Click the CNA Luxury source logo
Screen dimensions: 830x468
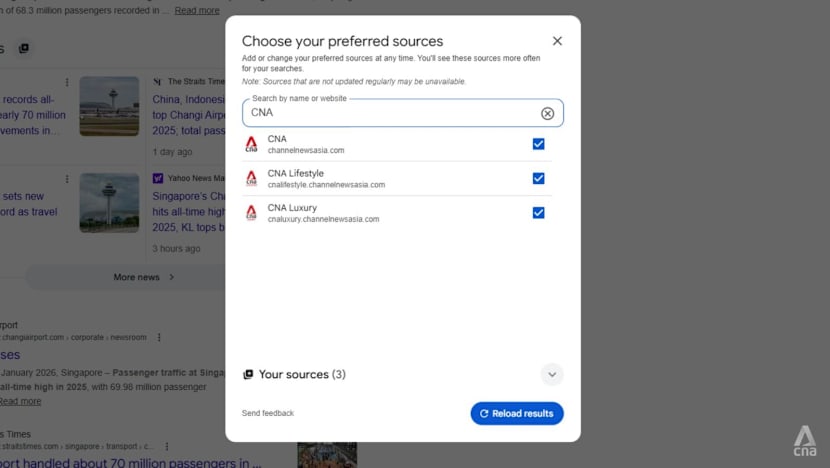[x=251, y=213]
